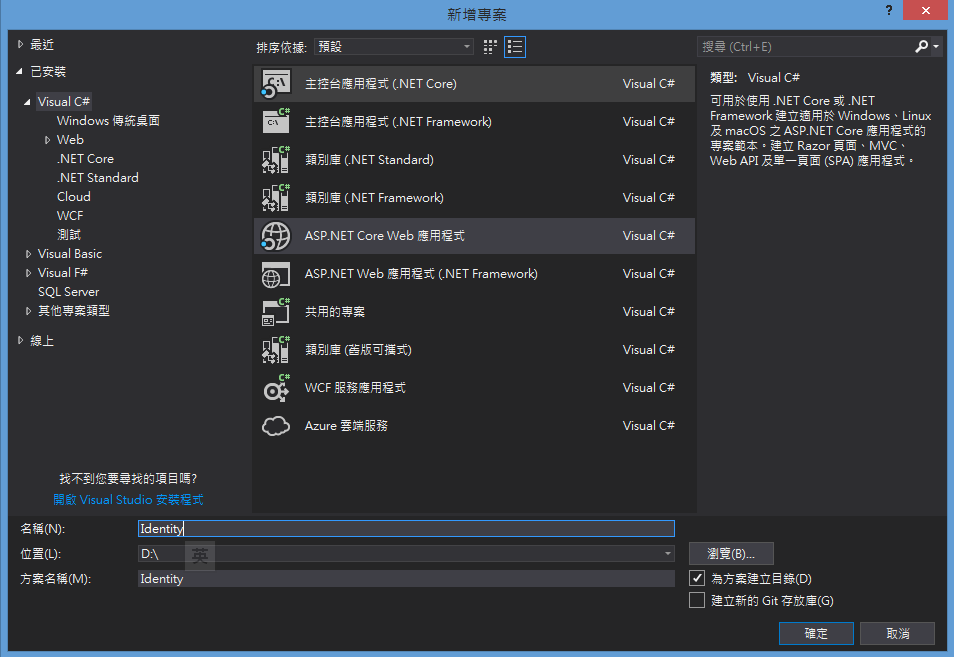Click the 類別庫 (舊版可攜式) template icon
954x657 pixels.
point(276,350)
